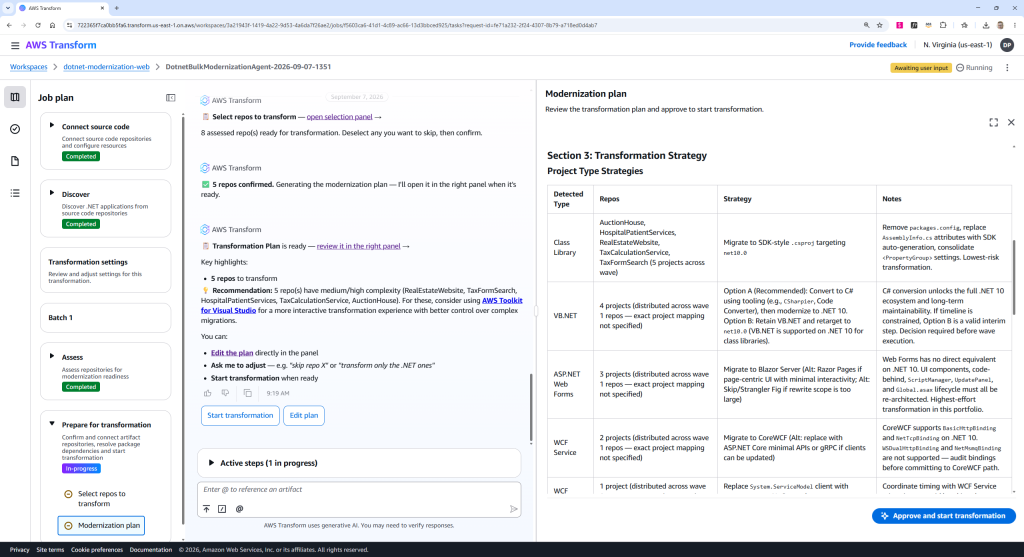Screen dimensions: 1024x557
Task: Open a new browser tab
Action: pos(116,8)
